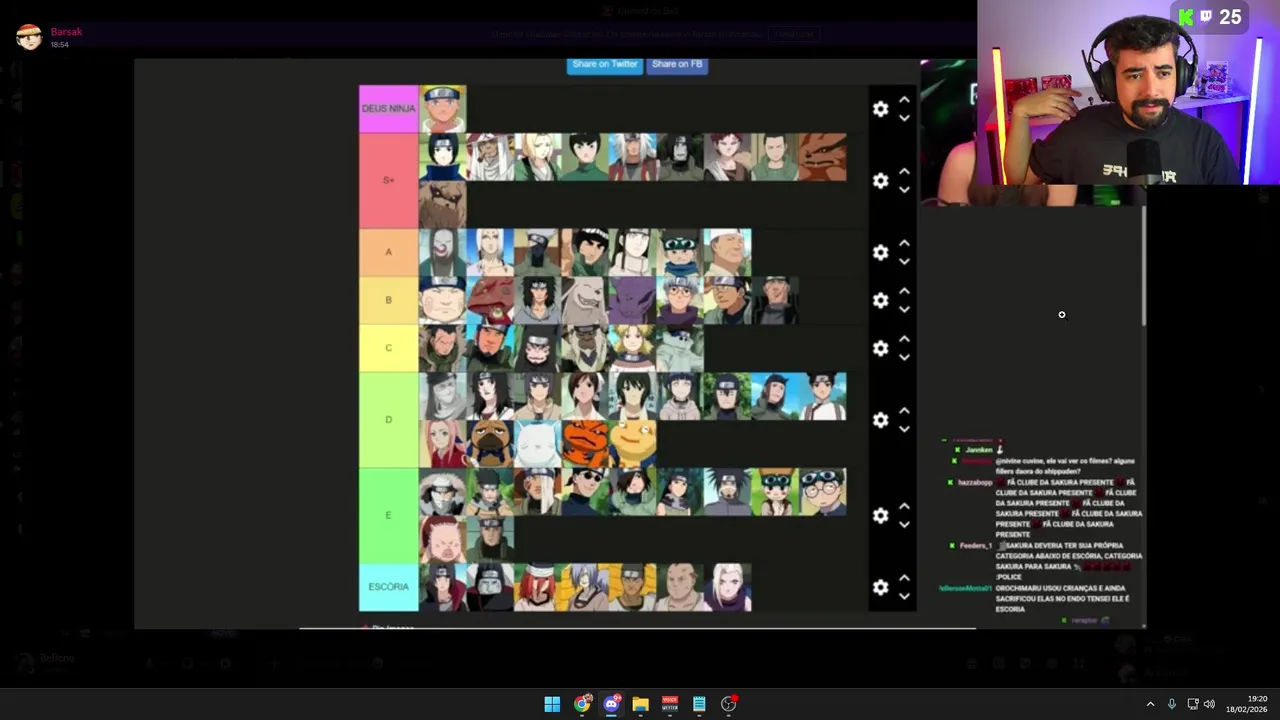1280x720 pixels.
Task: Open settings gear for DEUS NINJA tier
Action: (x=880, y=109)
